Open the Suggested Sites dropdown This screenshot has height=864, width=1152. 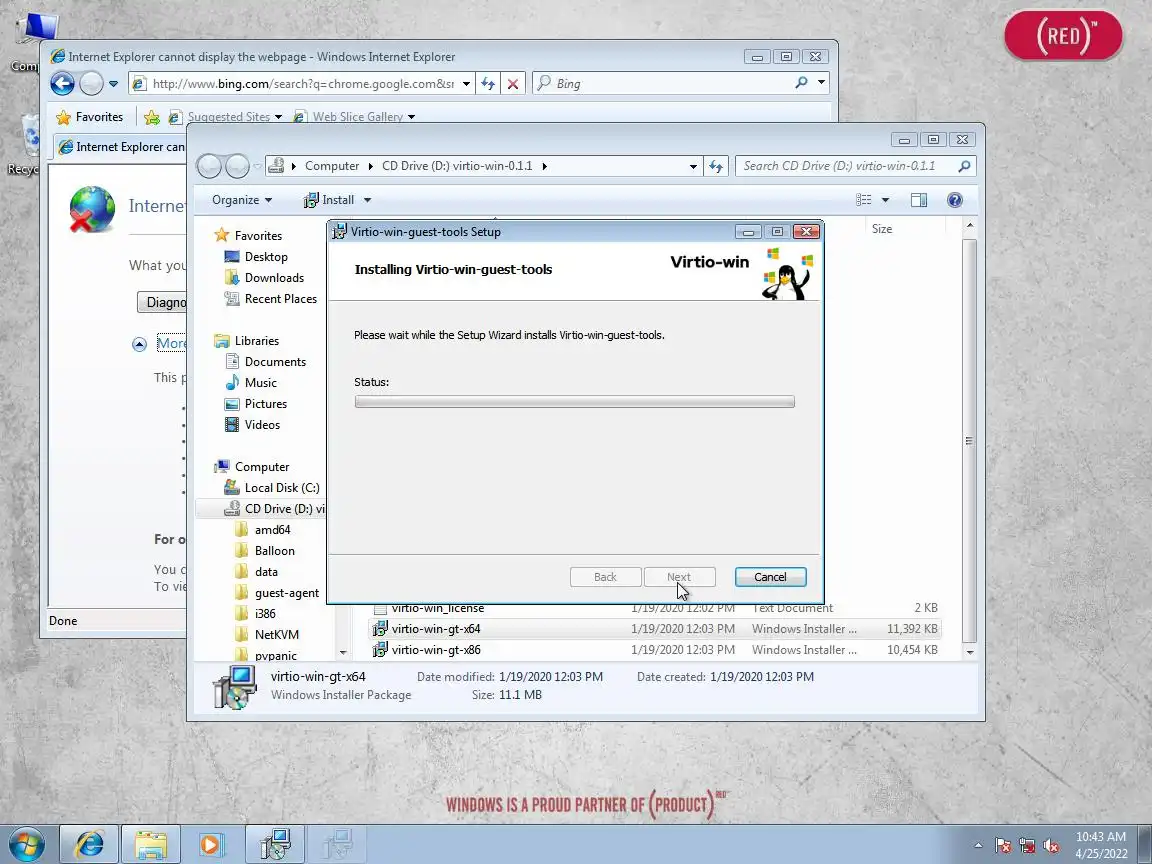coord(278,117)
